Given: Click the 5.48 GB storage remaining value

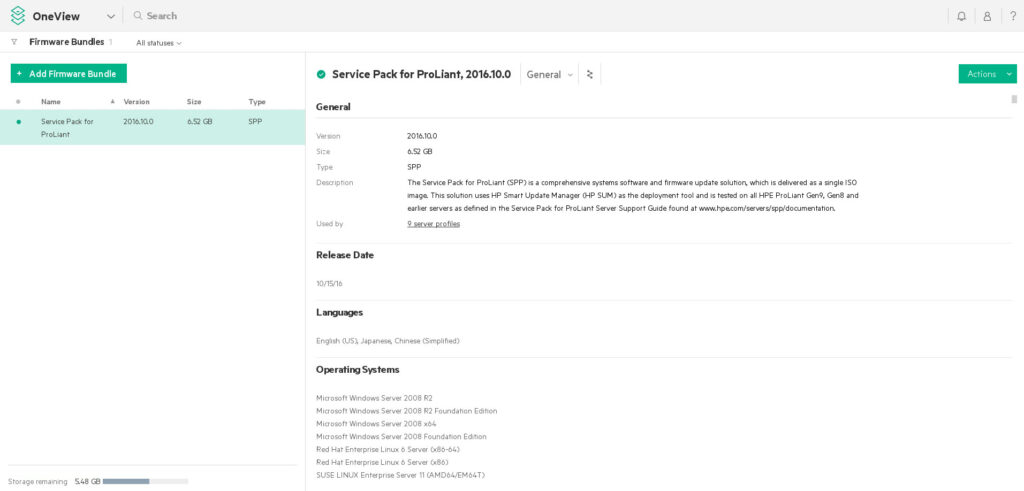Looking at the screenshot, I should [x=88, y=482].
